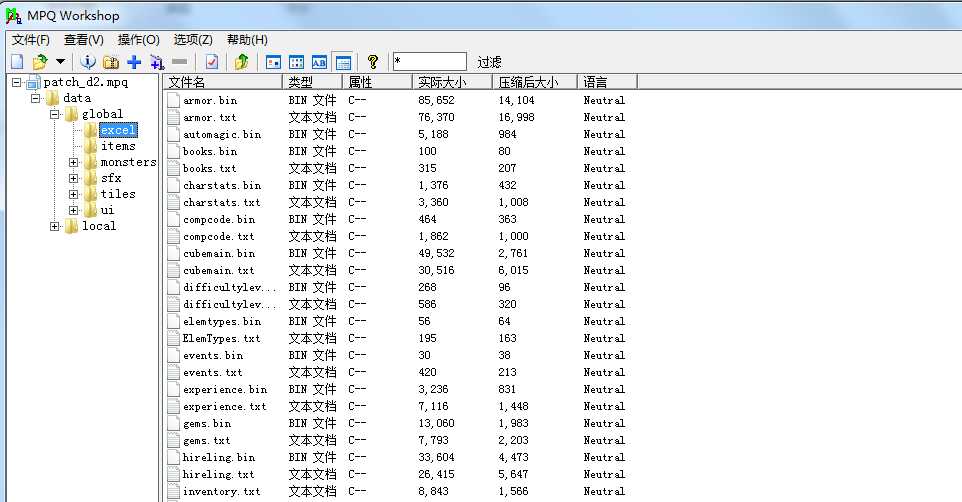
Task: Click the archive information icon
Action: (x=88, y=61)
